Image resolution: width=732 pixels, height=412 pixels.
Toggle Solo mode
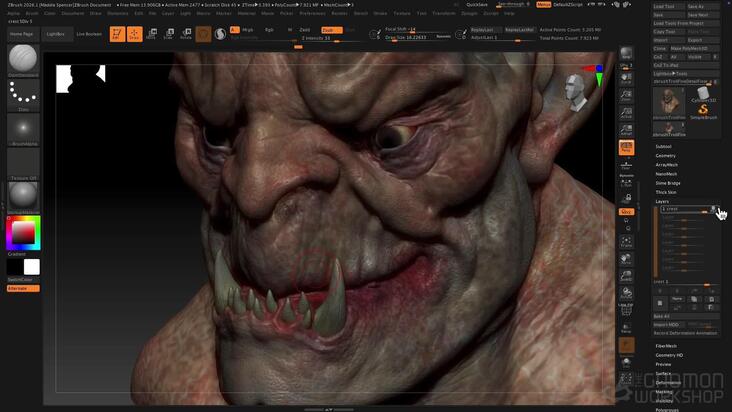click(x=626, y=363)
